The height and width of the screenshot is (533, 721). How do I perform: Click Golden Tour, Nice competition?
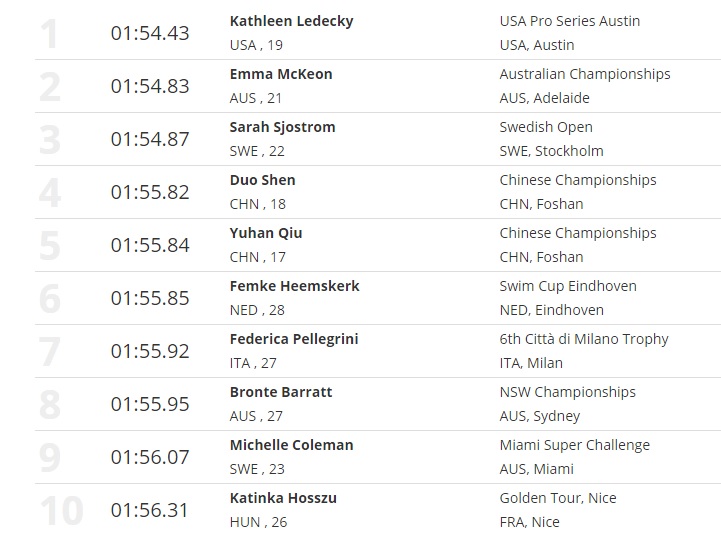point(558,498)
